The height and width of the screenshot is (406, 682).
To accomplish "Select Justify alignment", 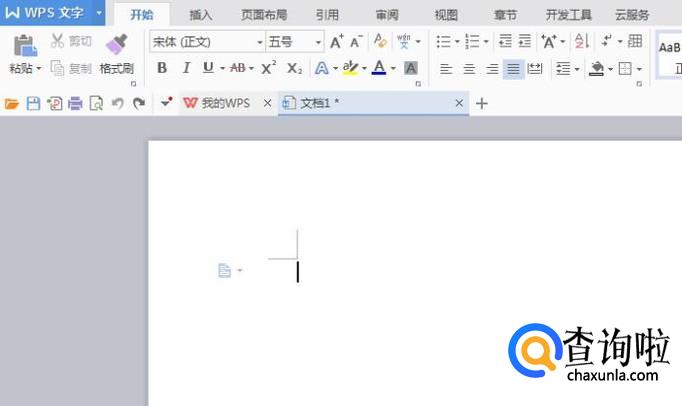I will click(513, 69).
